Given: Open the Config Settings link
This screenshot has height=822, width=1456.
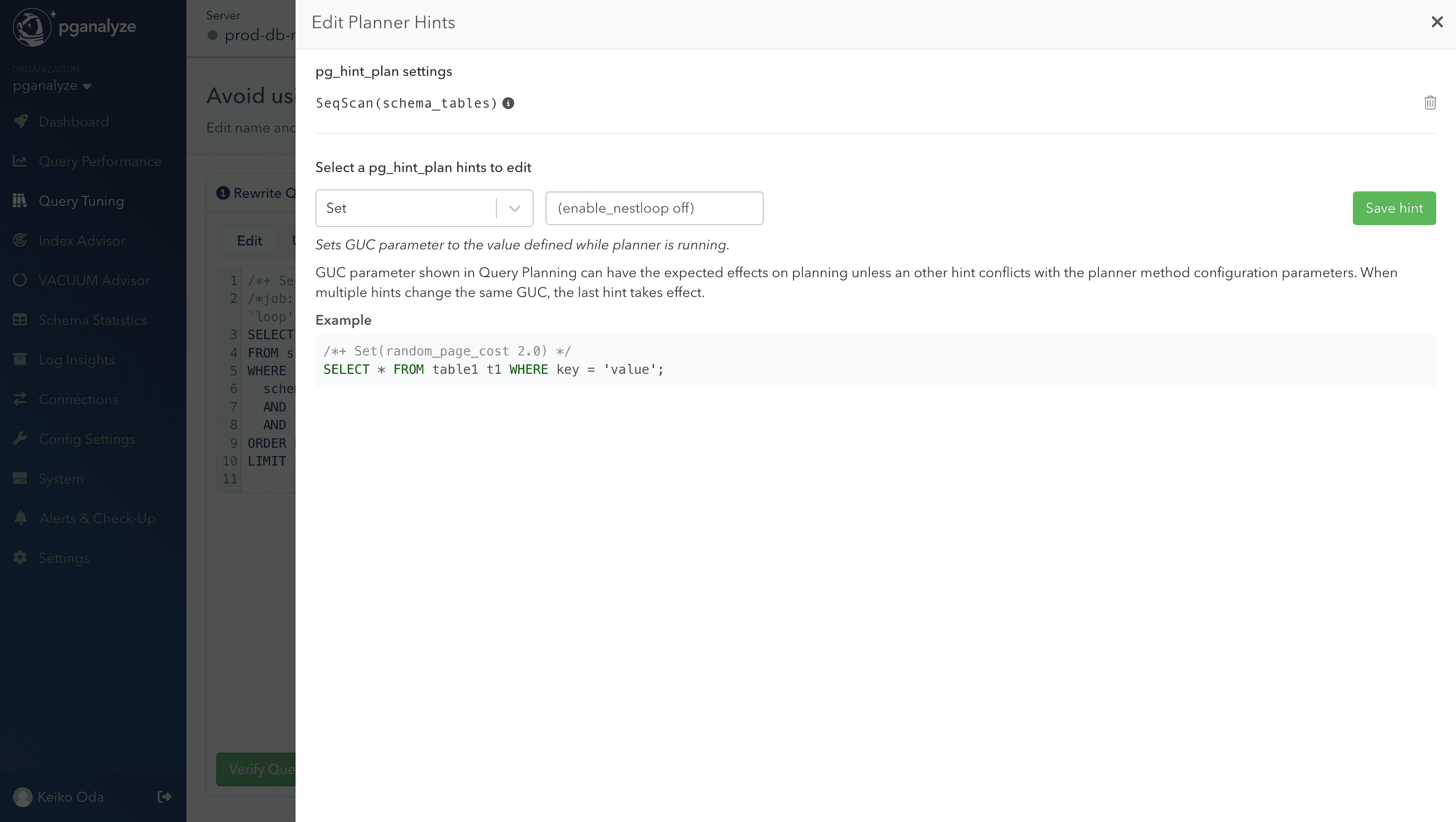Looking at the screenshot, I should coord(87,439).
